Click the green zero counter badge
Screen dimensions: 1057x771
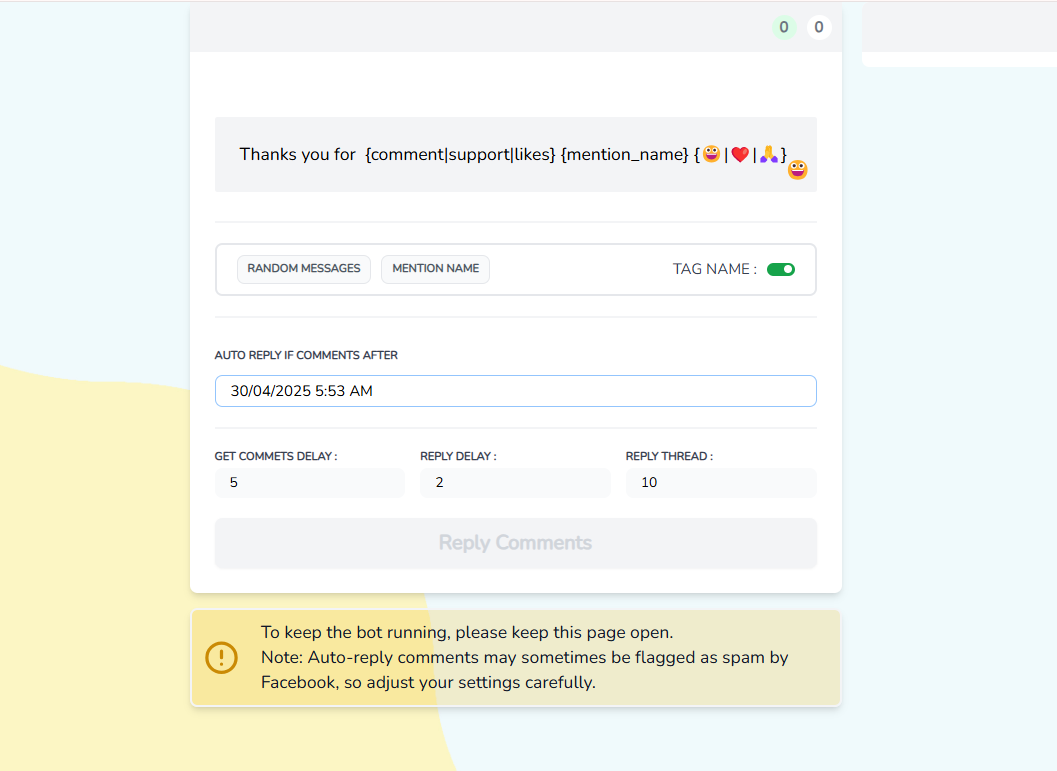(x=784, y=28)
